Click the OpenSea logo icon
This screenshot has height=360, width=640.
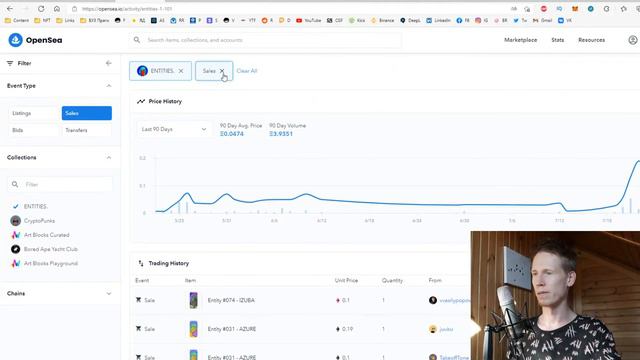(x=16, y=40)
